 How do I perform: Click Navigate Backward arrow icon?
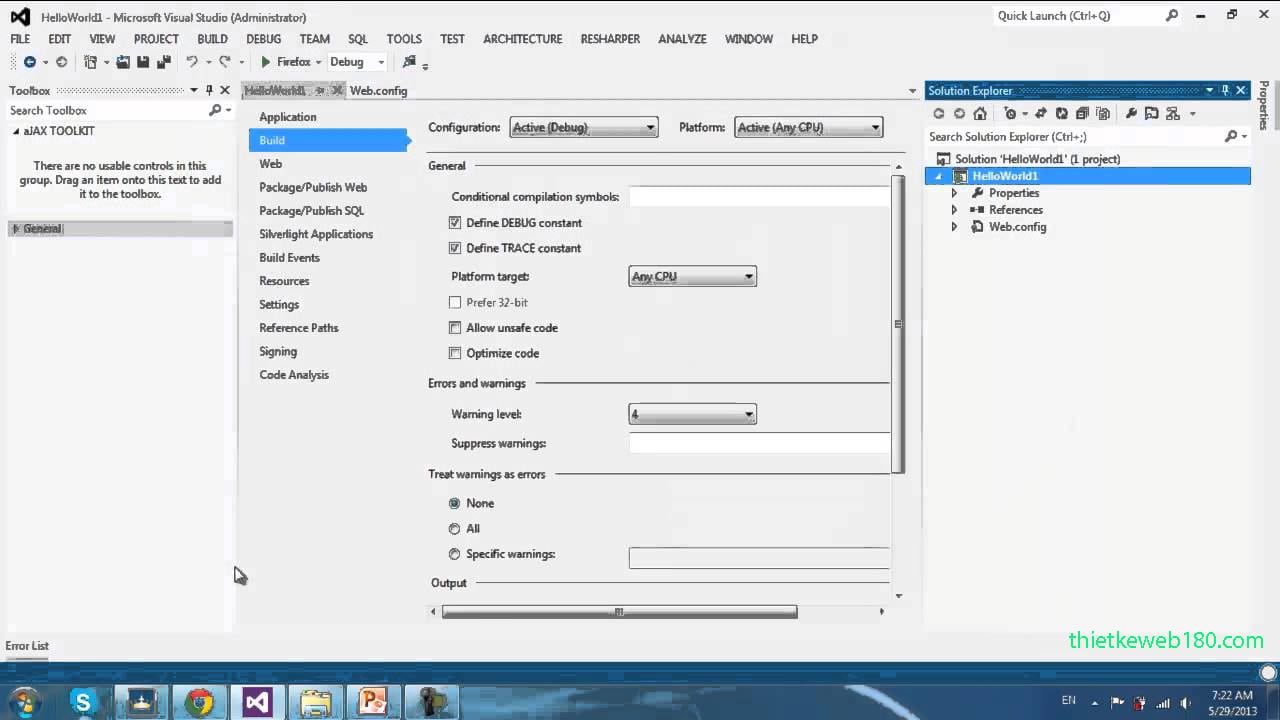click(x=30, y=62)
